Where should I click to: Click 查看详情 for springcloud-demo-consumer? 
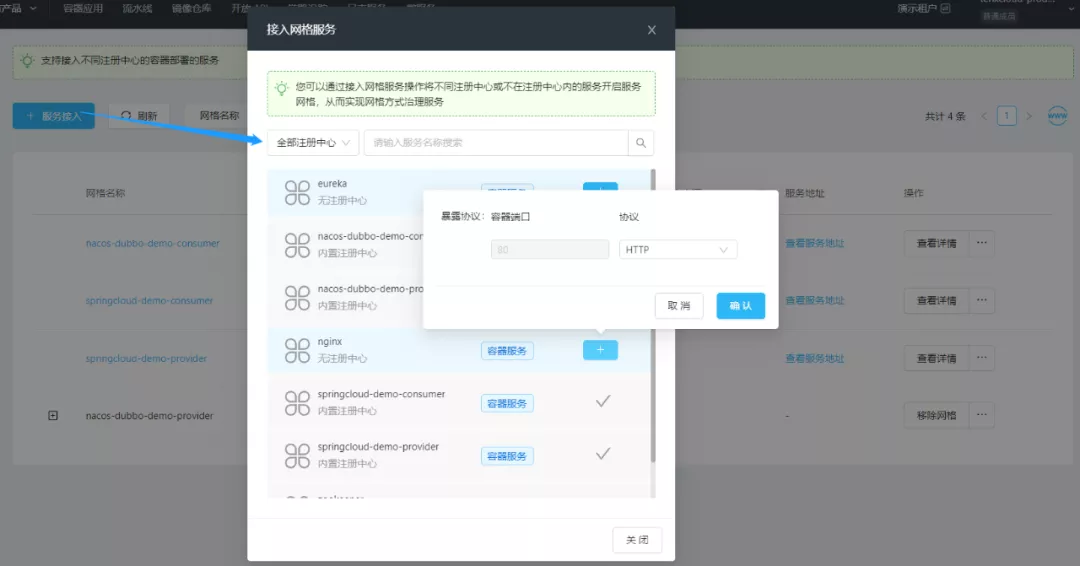coord(936,300)
